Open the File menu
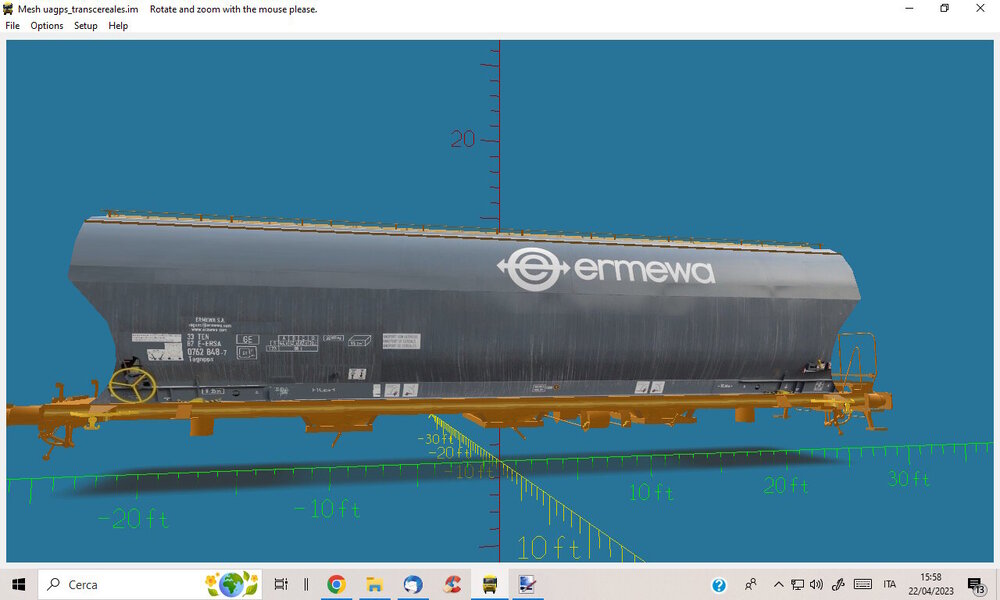This screenshot has height=600, width=1000. [x=12, y=26]
